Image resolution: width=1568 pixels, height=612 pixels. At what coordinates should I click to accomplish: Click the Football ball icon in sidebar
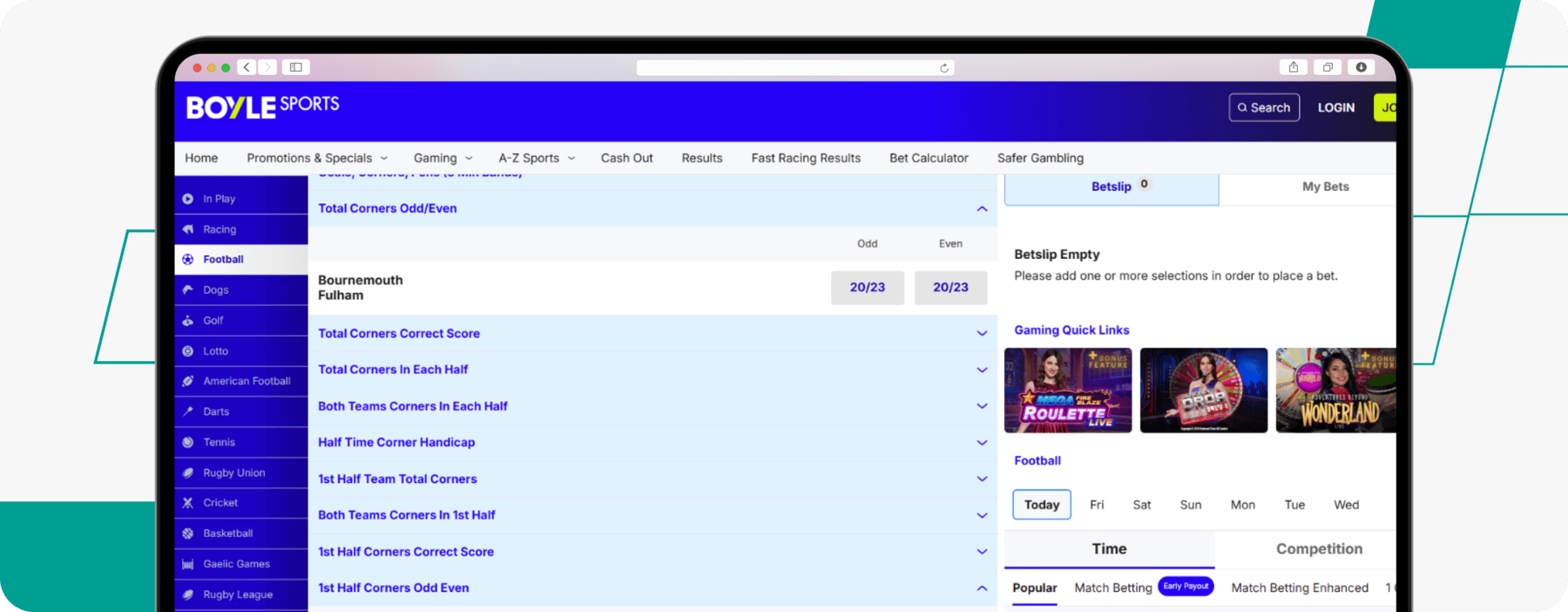(x=187, y=259)
